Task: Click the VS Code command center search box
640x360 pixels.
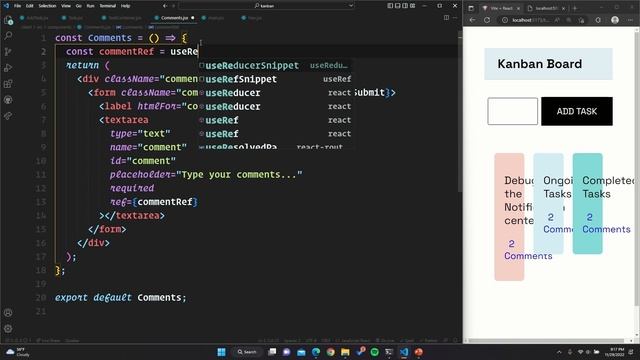Action: pos(266,6)
